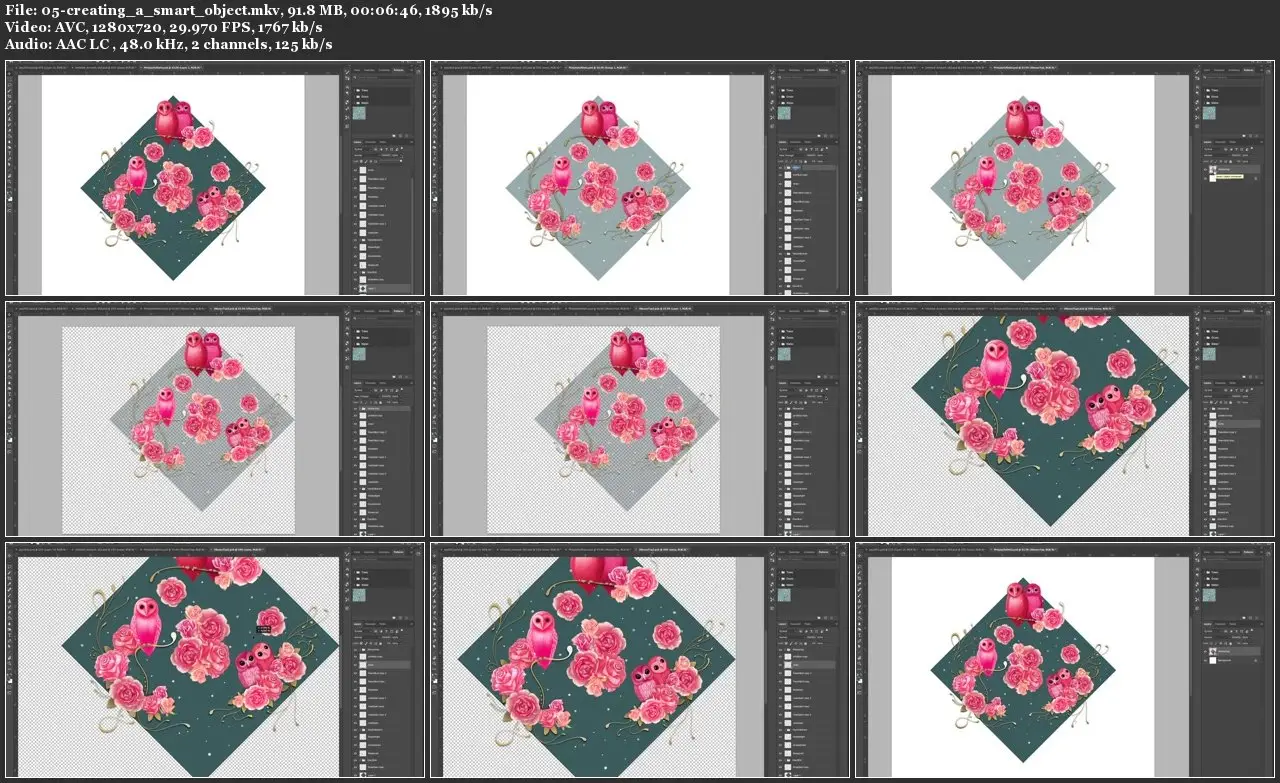Click the 'Audio: AAC LC' info line

pyautogui.click(x=169, y=45)
